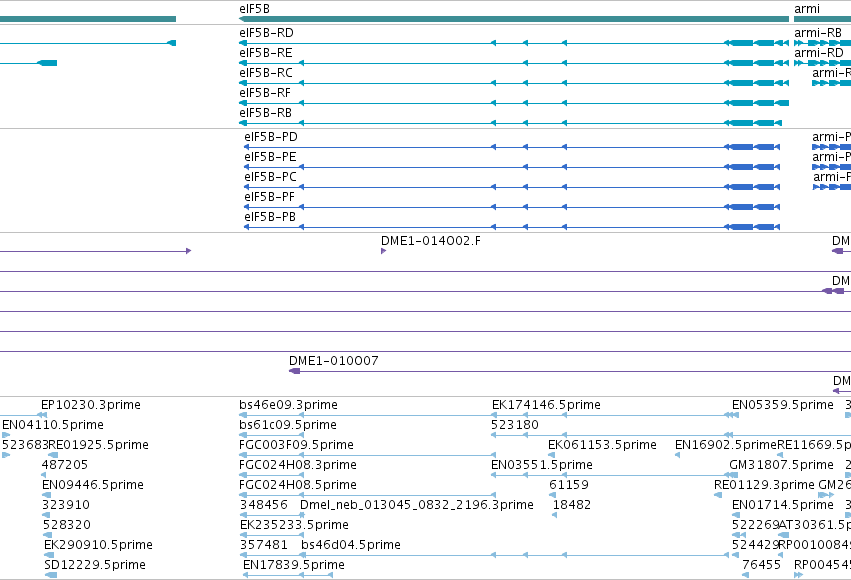Image resolution: width=851 pixels, height=580 pixels.
Task: Click the 523180 feature label
Action: pyautogui.click(x=515, y=425)
